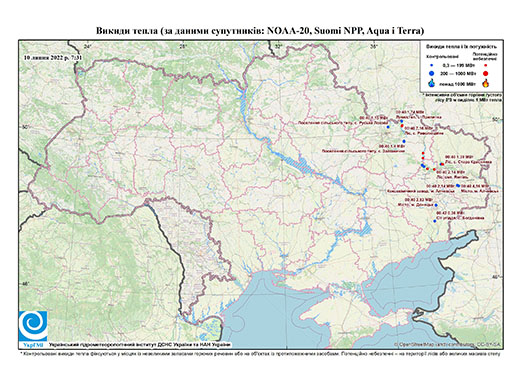Click the large blue circle legend marker

[x=432, y=73]
